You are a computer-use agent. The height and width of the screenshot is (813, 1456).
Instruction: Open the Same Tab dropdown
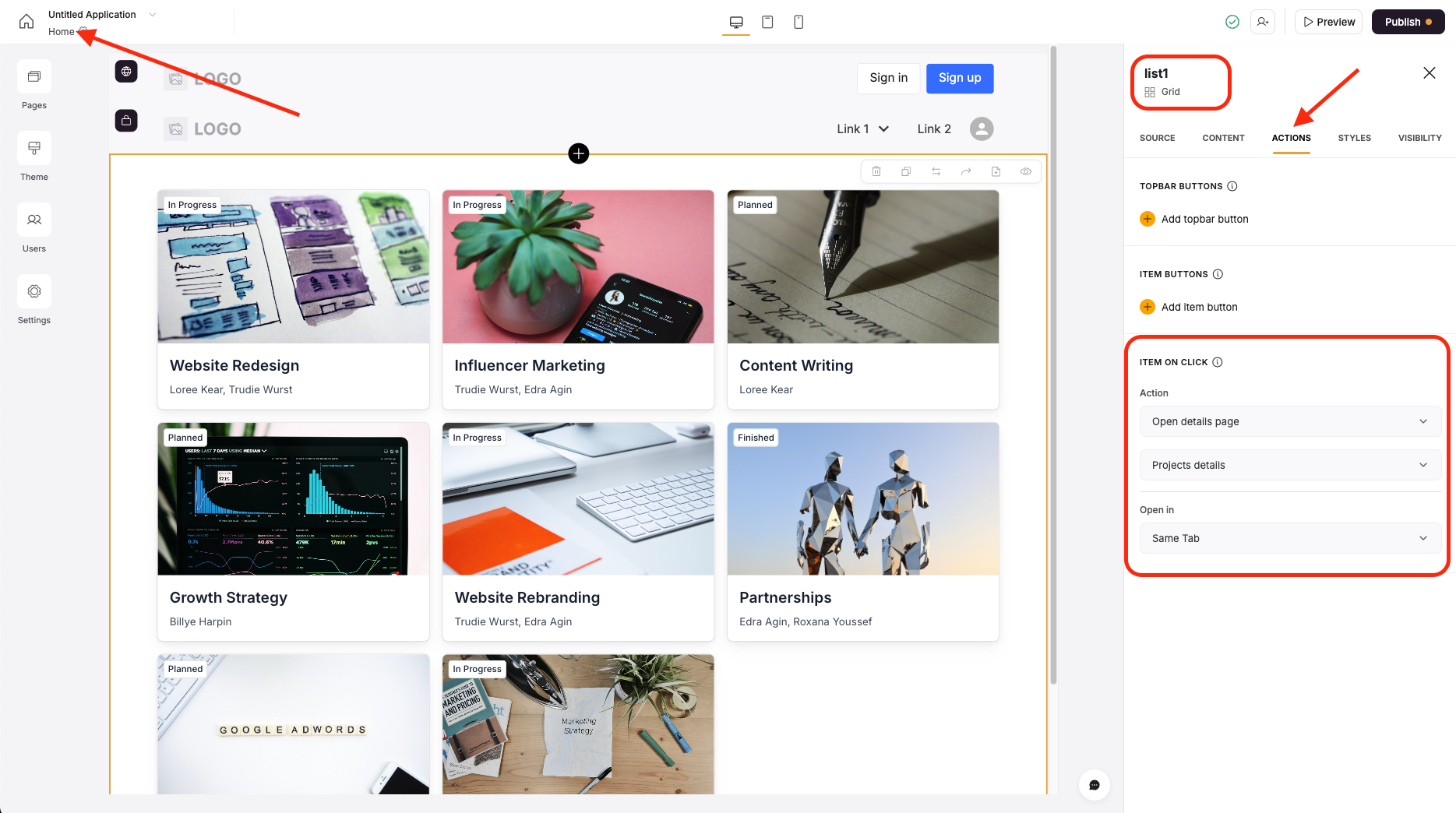tap(1290, 538)
